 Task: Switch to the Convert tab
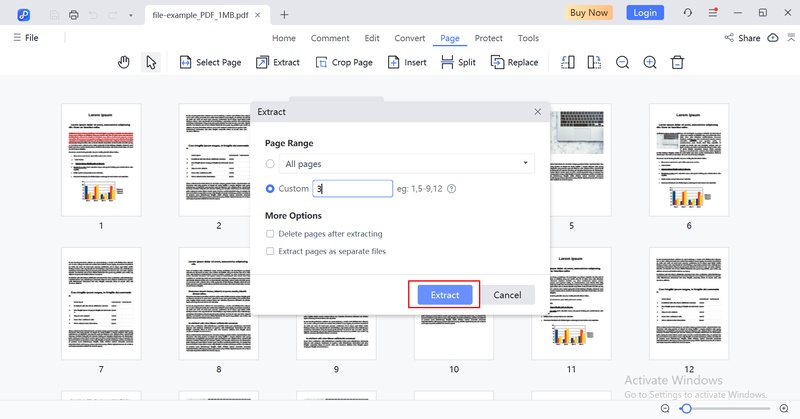(x=410, y=38)
